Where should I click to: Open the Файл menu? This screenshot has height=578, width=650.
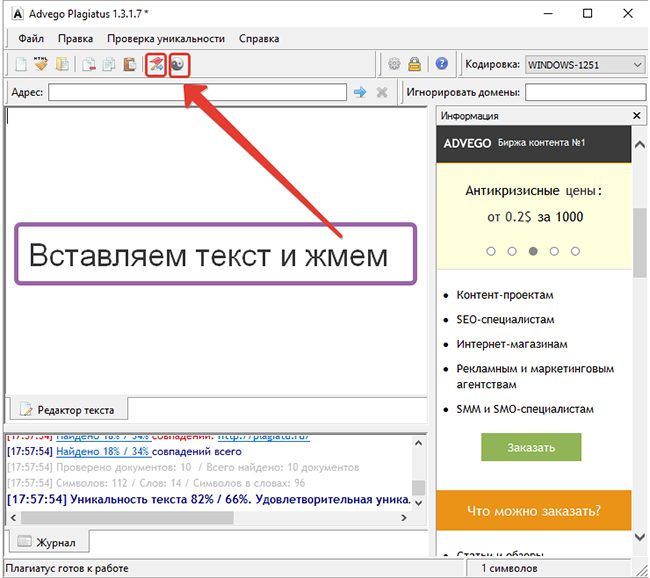[31, 39]
